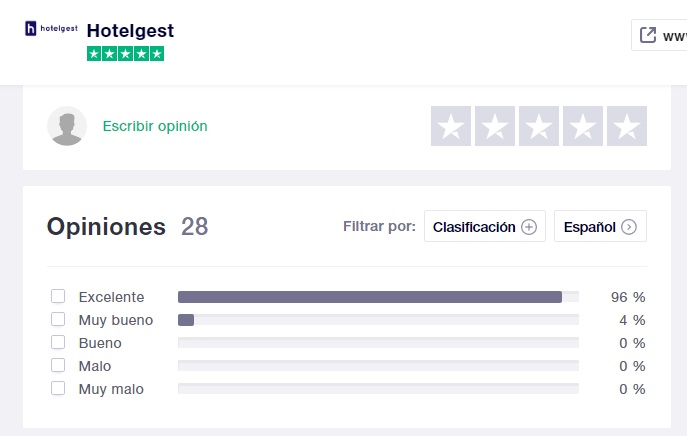Click the Muy bueno 4% bar

(378, 320)
